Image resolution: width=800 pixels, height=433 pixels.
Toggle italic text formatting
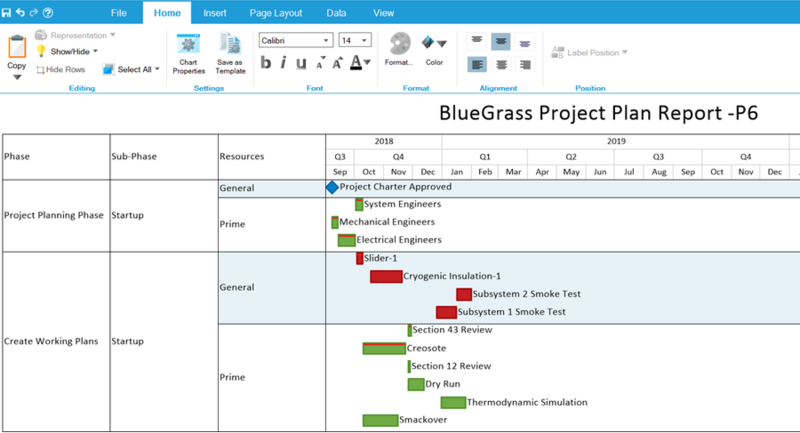point(283,63)
